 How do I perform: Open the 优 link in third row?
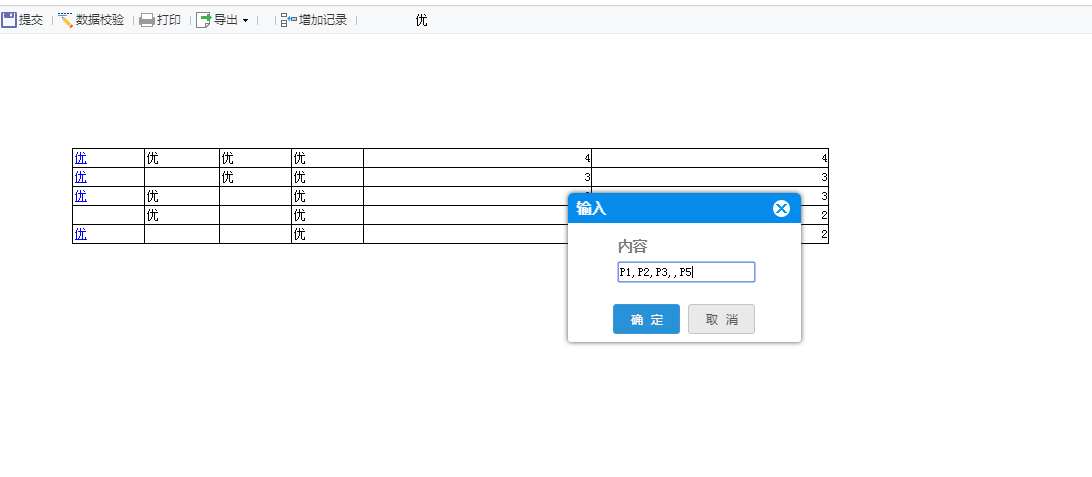pos(81,196)
